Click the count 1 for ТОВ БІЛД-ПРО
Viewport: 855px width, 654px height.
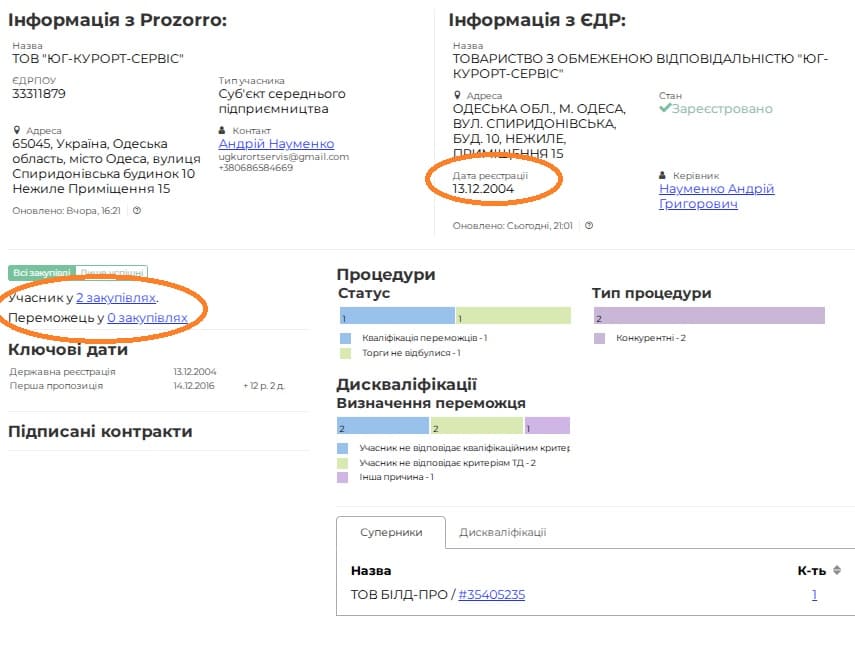[814, 595]
